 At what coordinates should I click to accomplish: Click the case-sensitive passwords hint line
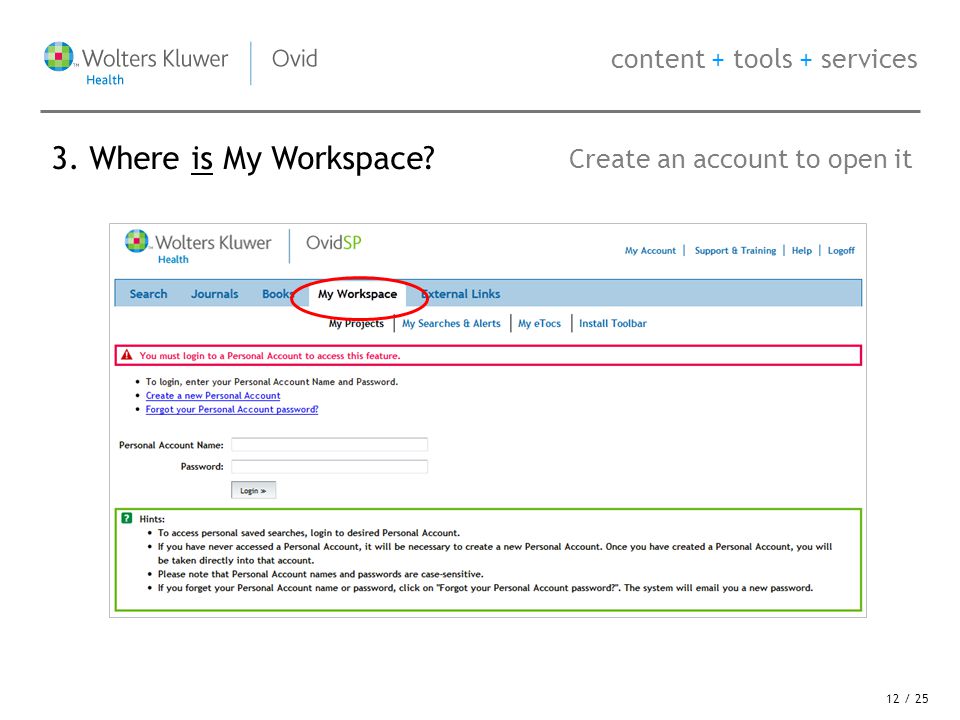321,574
